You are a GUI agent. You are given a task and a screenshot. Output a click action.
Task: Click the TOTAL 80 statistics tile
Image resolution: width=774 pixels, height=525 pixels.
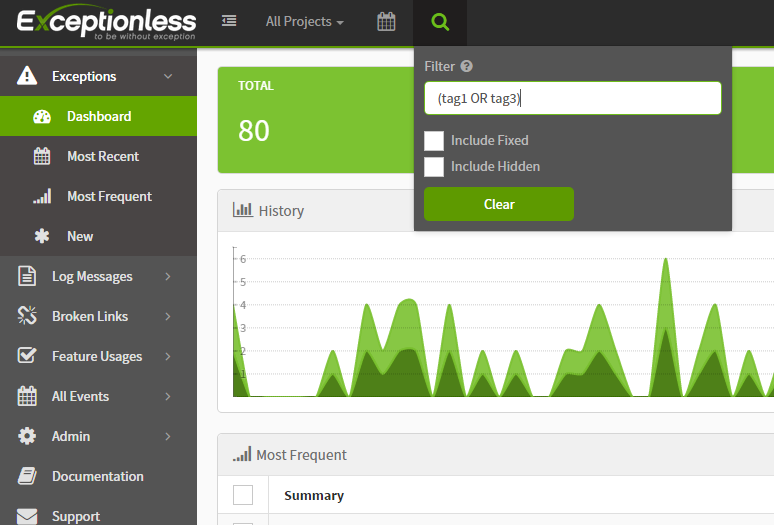[x=316, y=120]
